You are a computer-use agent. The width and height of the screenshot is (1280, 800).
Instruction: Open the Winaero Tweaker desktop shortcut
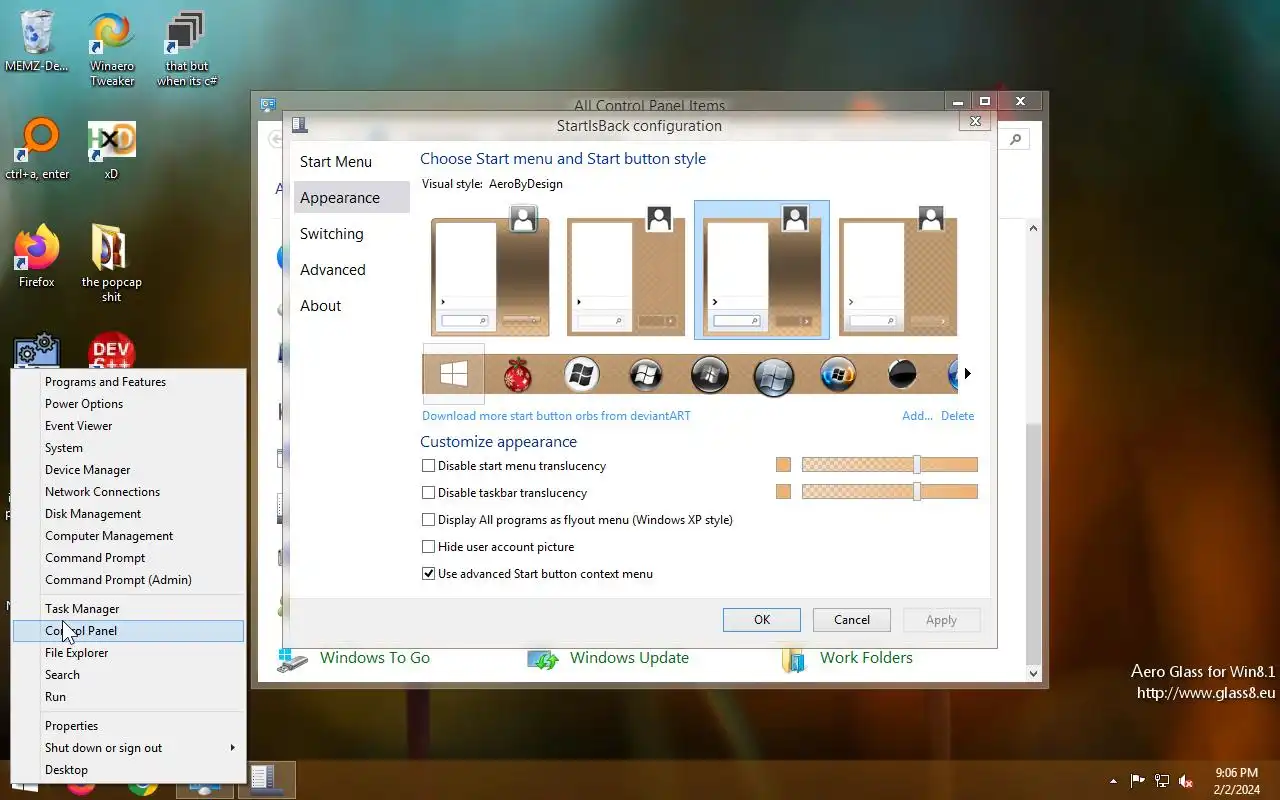tap(111, 49)
